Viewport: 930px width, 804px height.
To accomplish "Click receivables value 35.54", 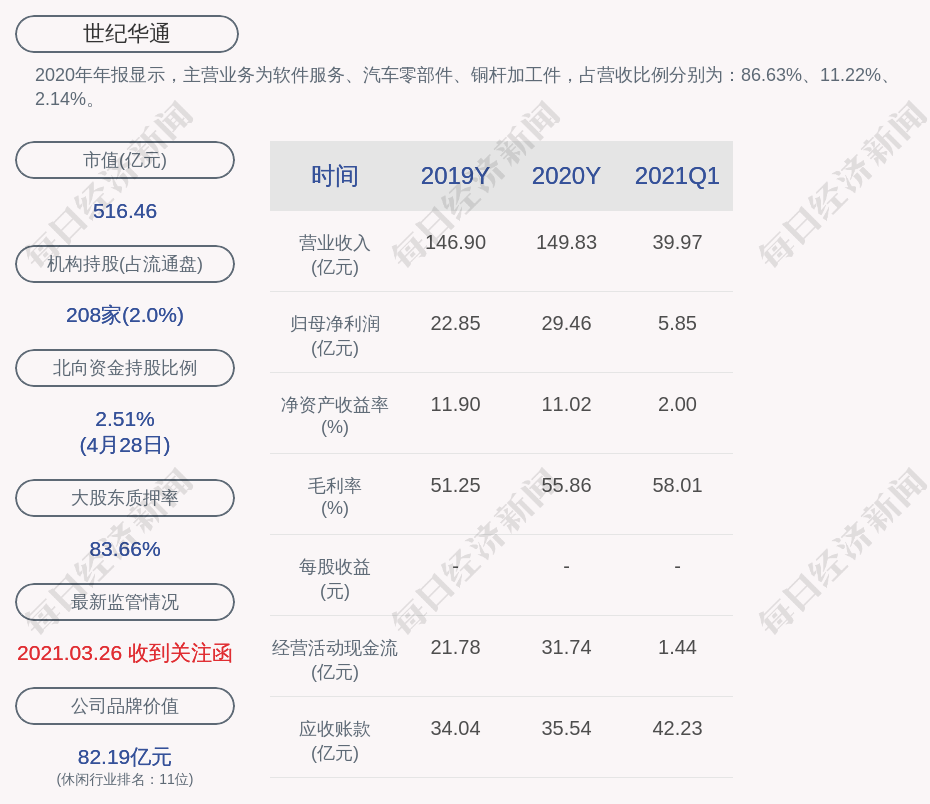I will (566, 728).
